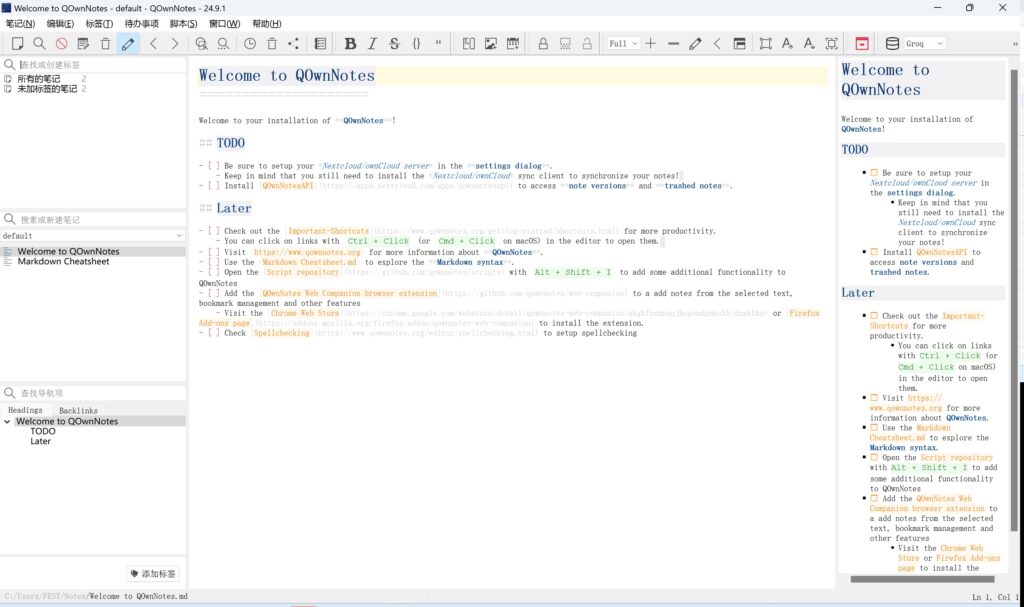
Task: Increase font size with the A-plus icon
Action: point(788,44)
